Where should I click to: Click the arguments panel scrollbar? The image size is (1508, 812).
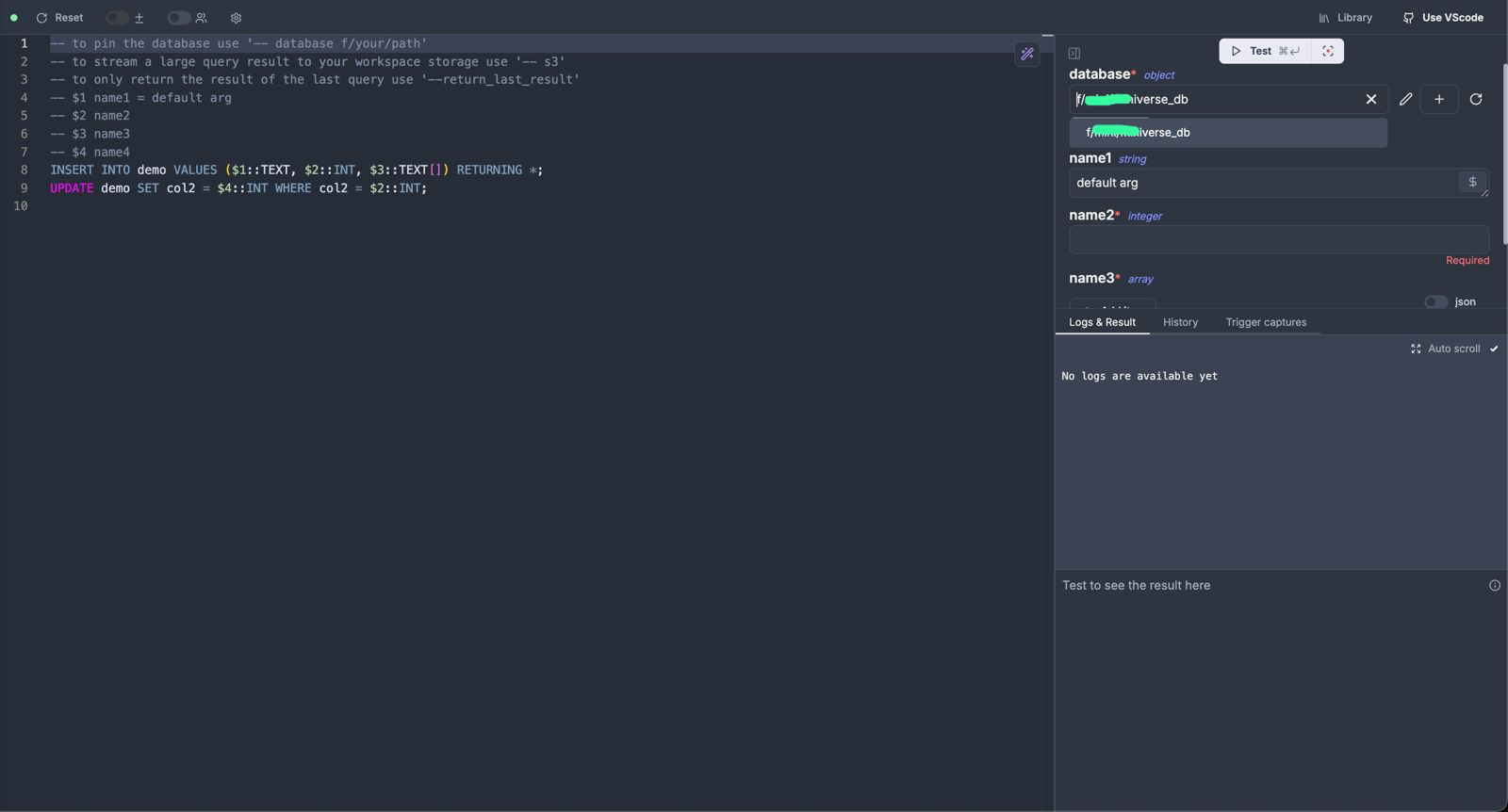pyautogui.click(x=1504, y=154)
